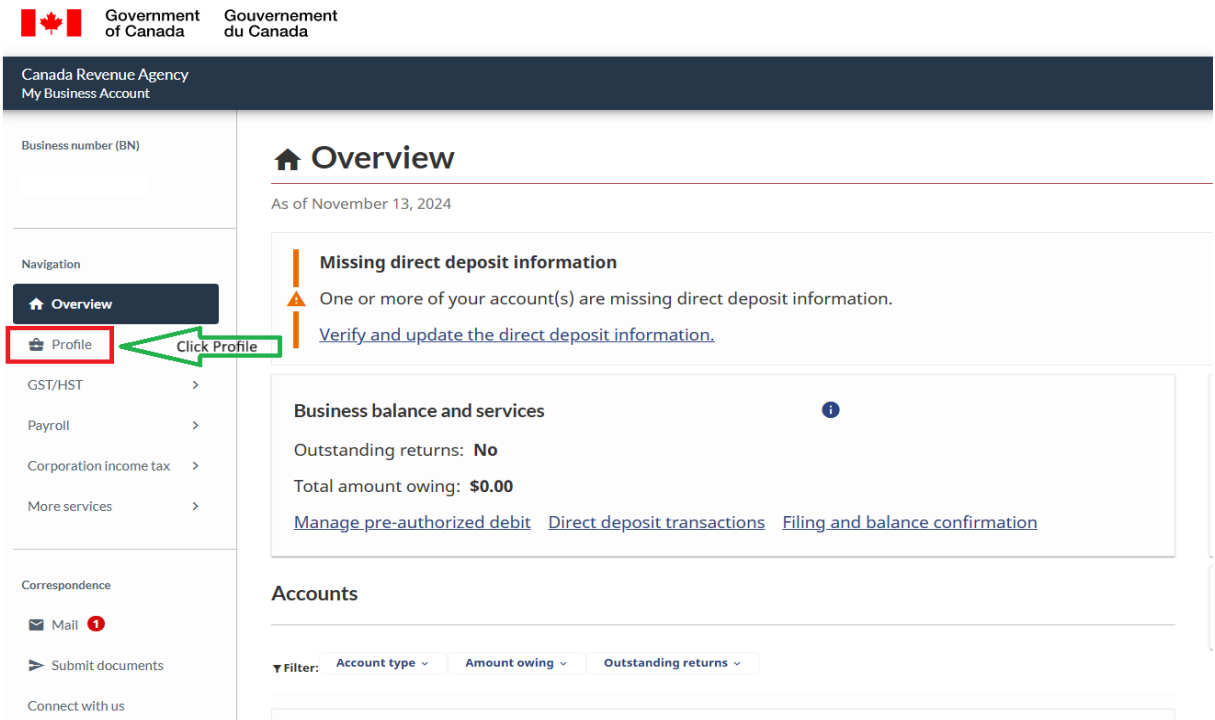Click Business balance and services heading
Image resolution: width=1215 pixels, height=720 pixels.
point(419,411)
